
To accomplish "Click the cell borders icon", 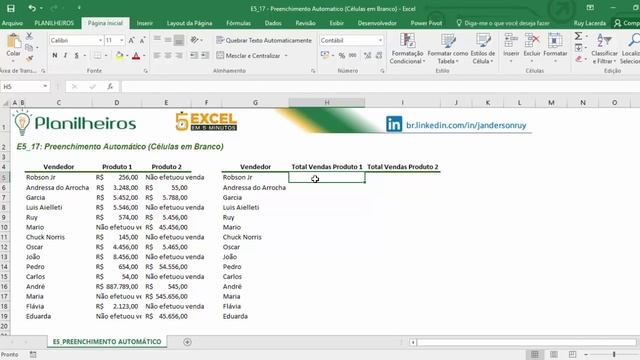I will (98, 56).
